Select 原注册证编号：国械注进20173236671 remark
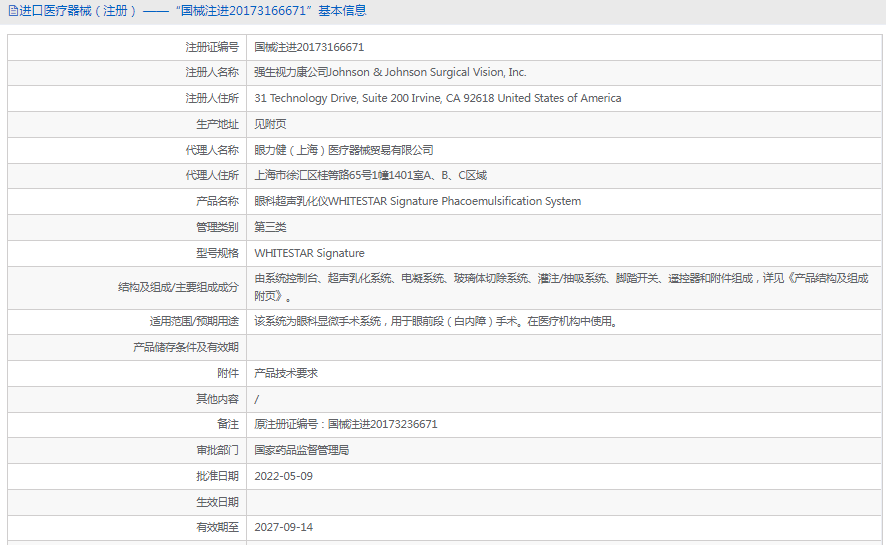Screen dimensions: 886x545 [346, 424]
